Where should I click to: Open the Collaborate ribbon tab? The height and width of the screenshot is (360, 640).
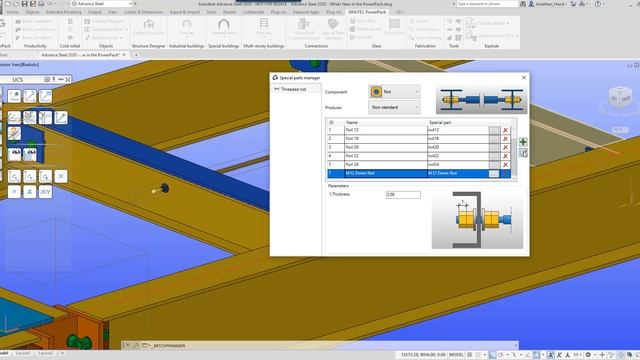click(253, 12)
